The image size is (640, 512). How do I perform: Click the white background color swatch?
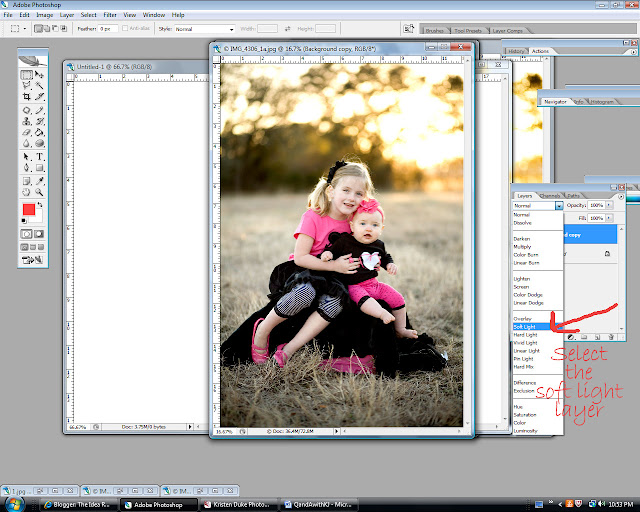point(38,218)
